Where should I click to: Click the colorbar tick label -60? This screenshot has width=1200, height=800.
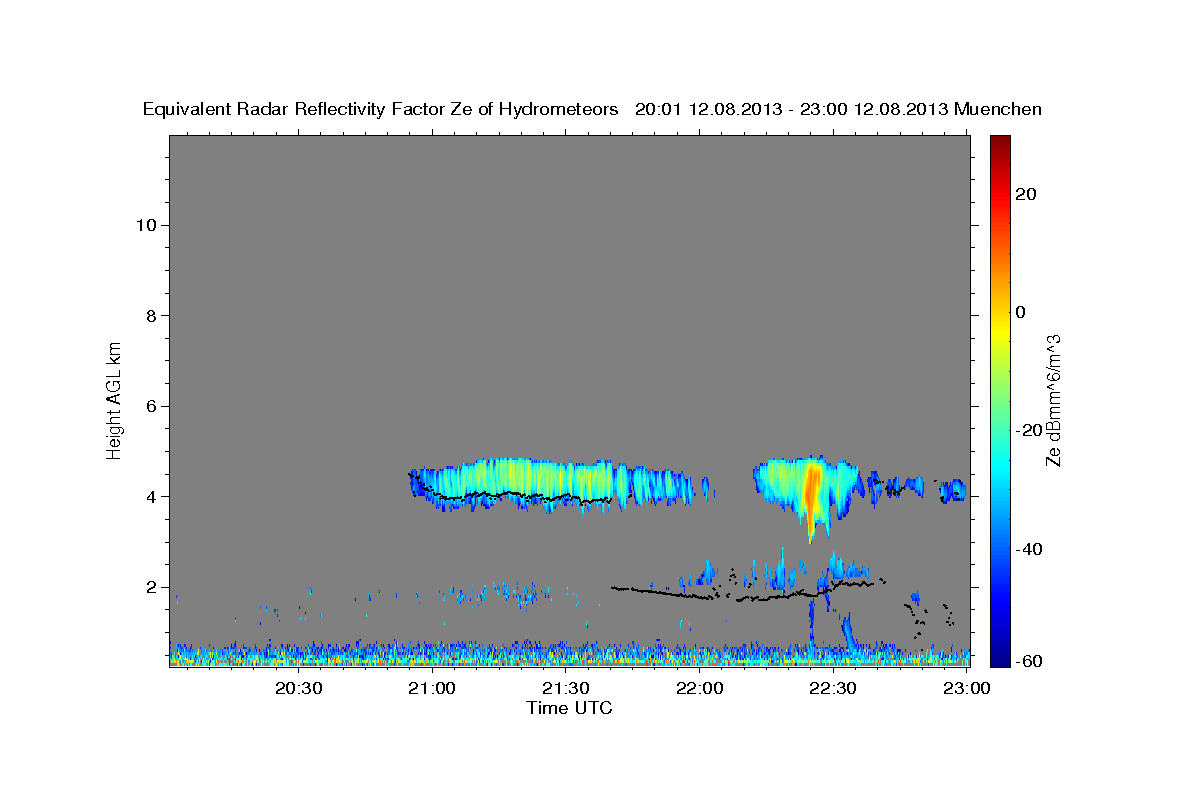1027,660
